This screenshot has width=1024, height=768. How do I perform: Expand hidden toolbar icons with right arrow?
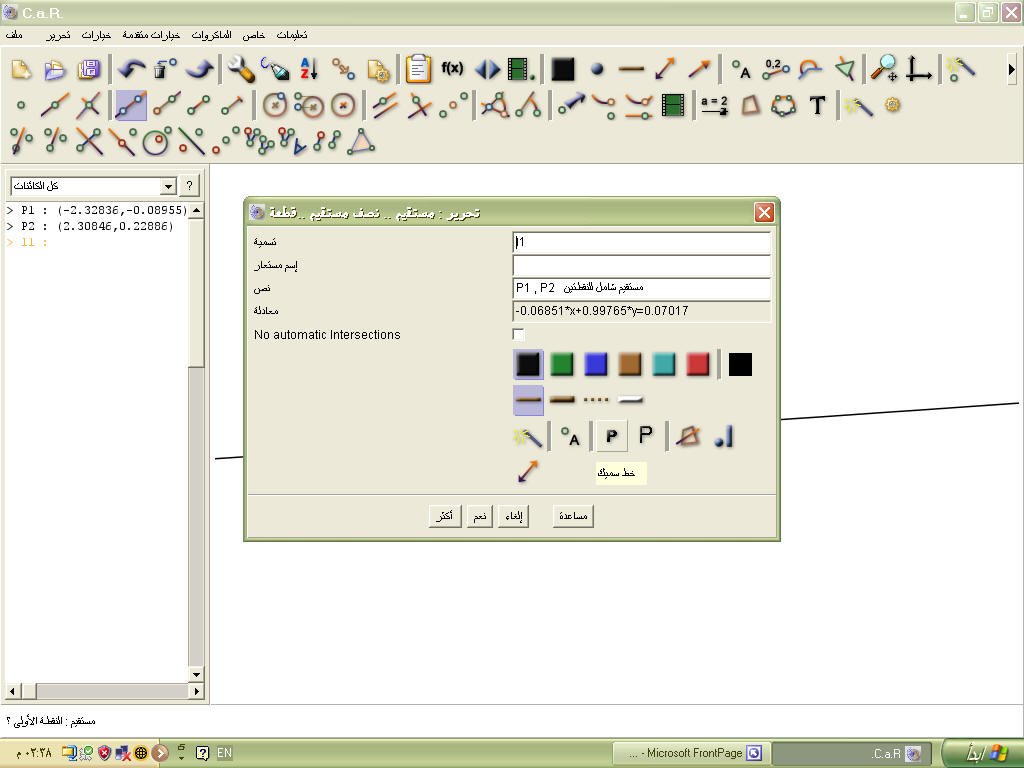[x=1012, y=69]
